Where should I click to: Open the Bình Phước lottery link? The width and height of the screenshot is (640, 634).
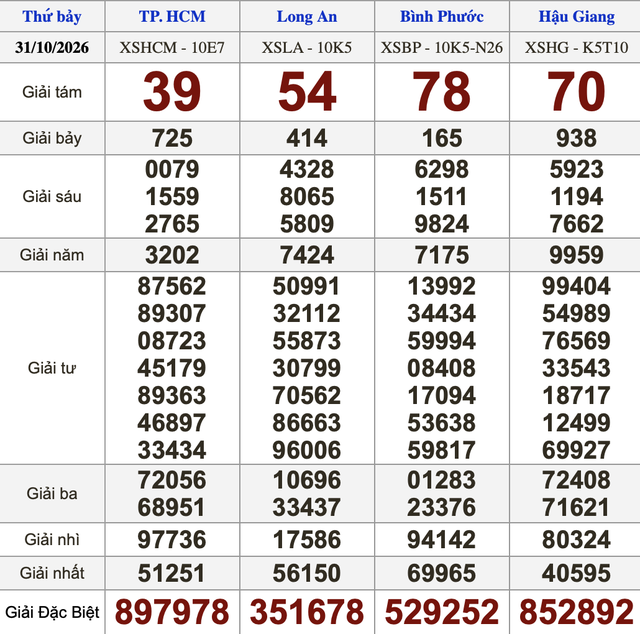coord(442,16)
